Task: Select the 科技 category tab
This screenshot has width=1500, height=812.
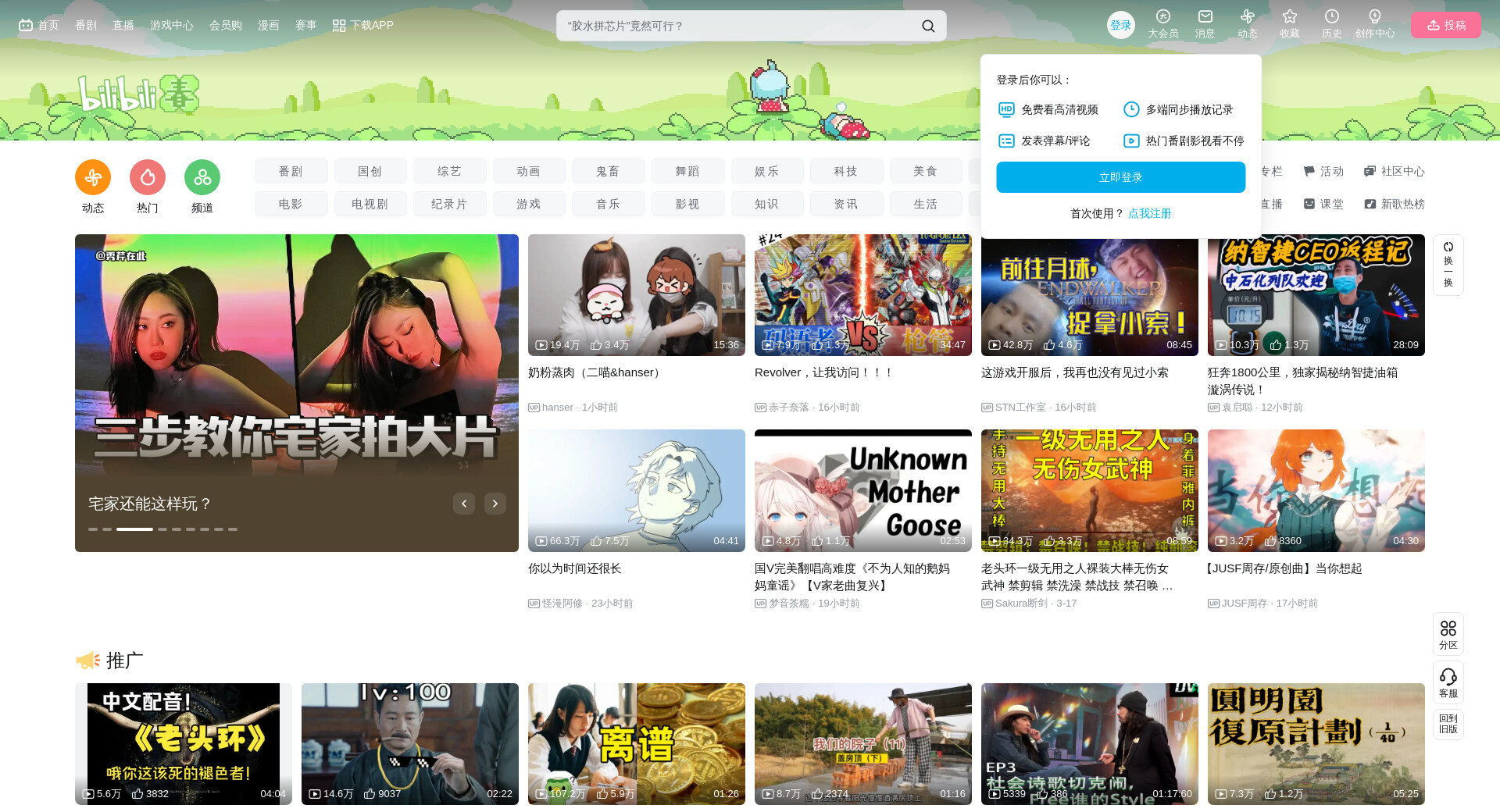Action: pos(846,171)
